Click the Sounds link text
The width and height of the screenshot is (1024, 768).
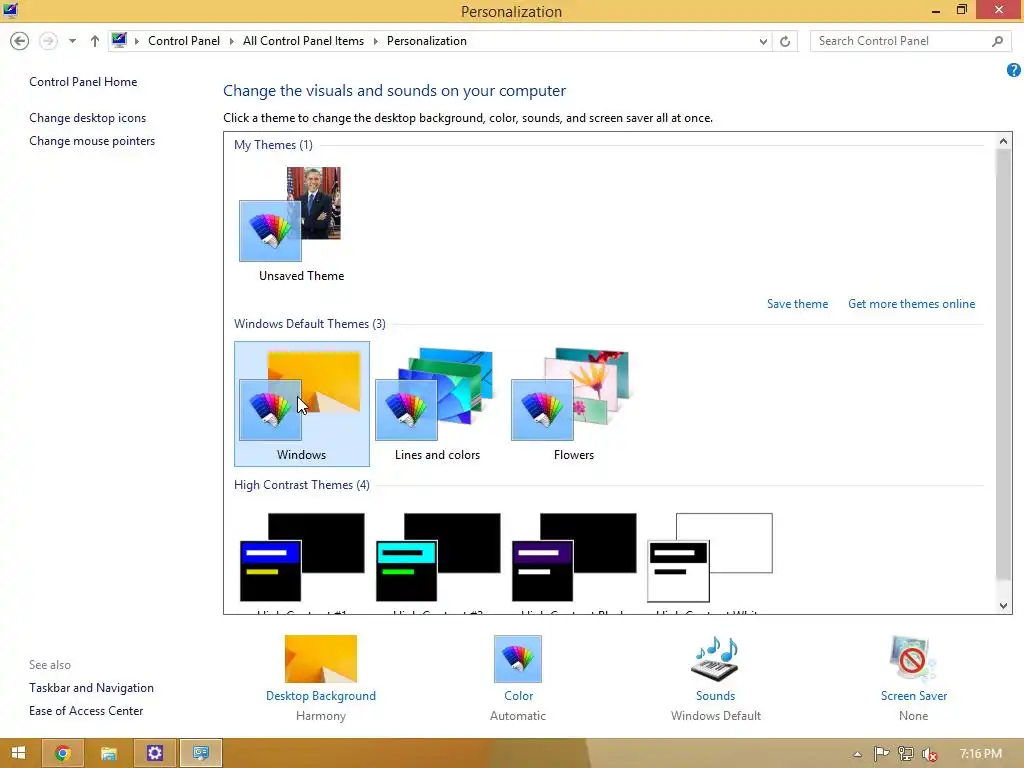(x=715, y=696)
